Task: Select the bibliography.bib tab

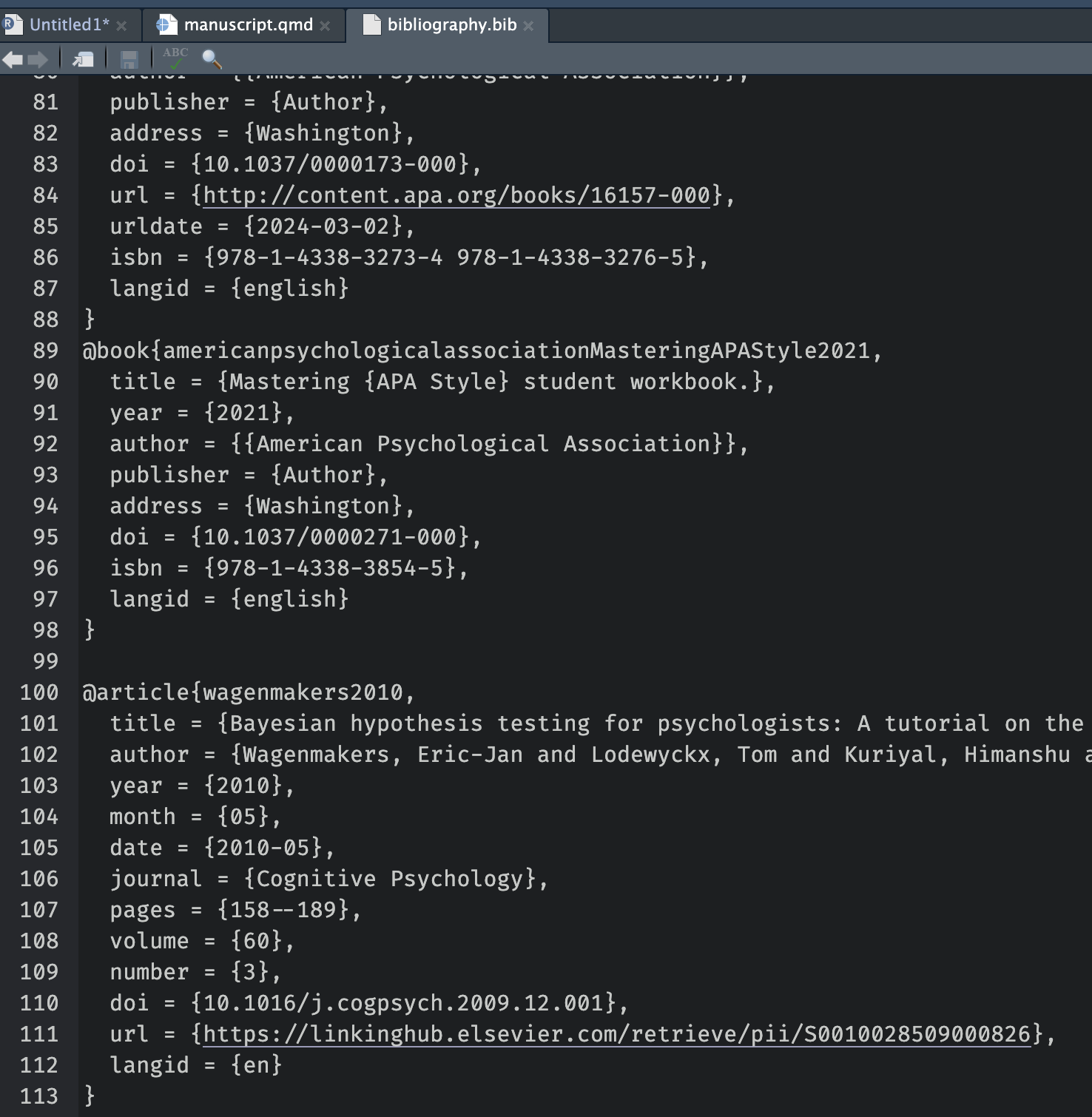Action: click(451, 25)
